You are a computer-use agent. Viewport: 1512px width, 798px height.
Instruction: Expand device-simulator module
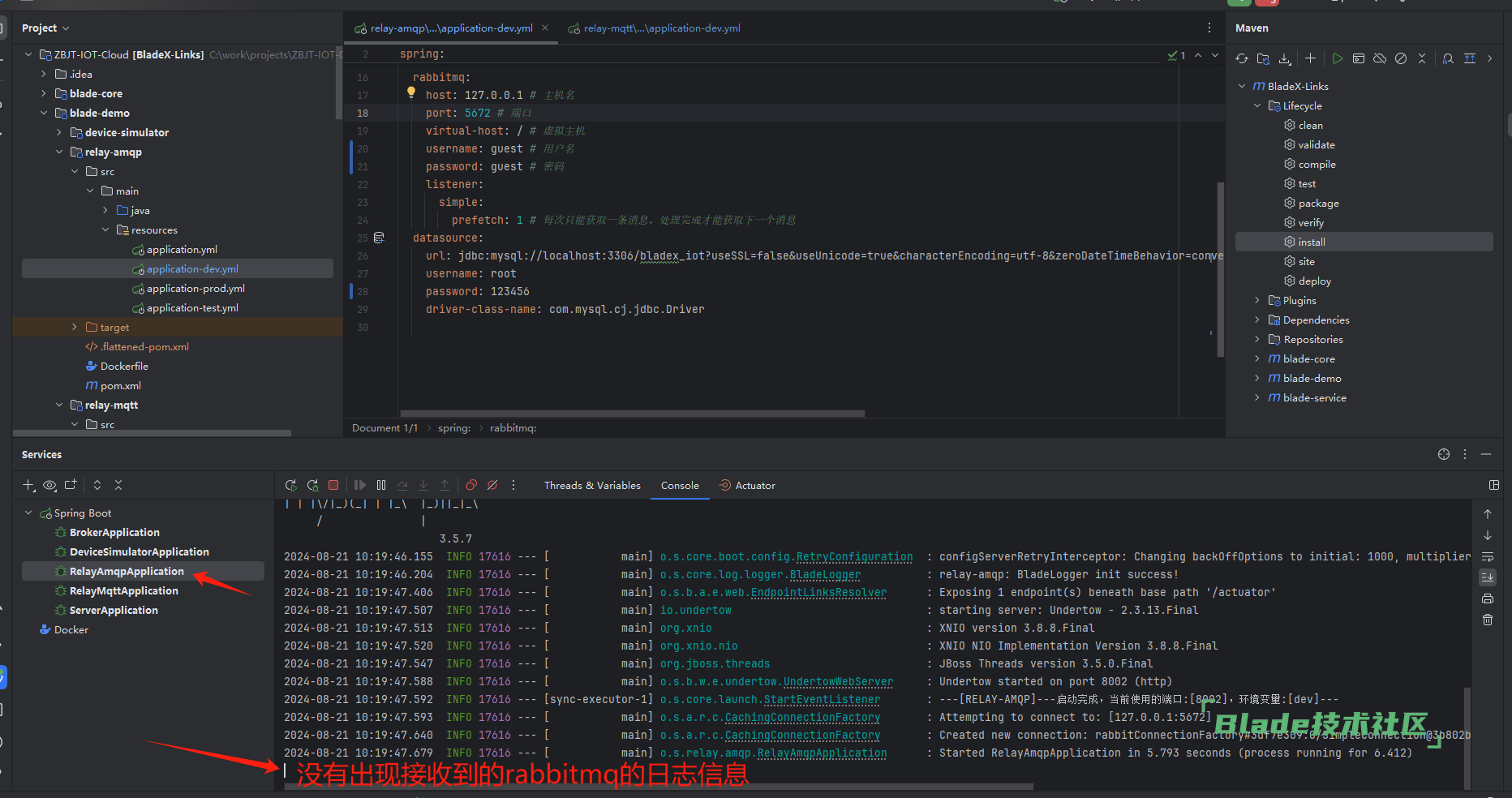[x=59, y=132]
